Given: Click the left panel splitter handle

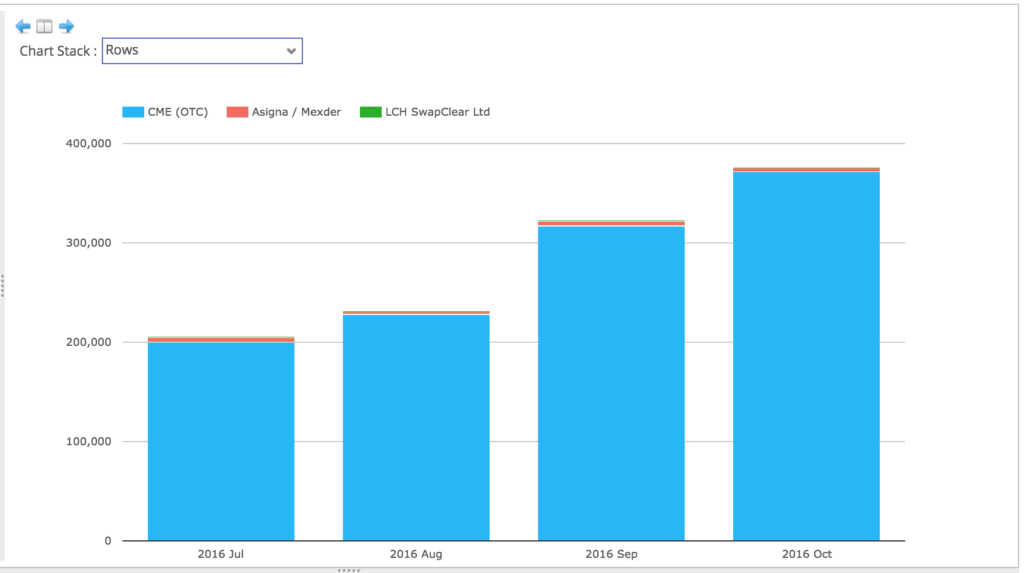Looking at the screenshot, I should tap(3, 286).
